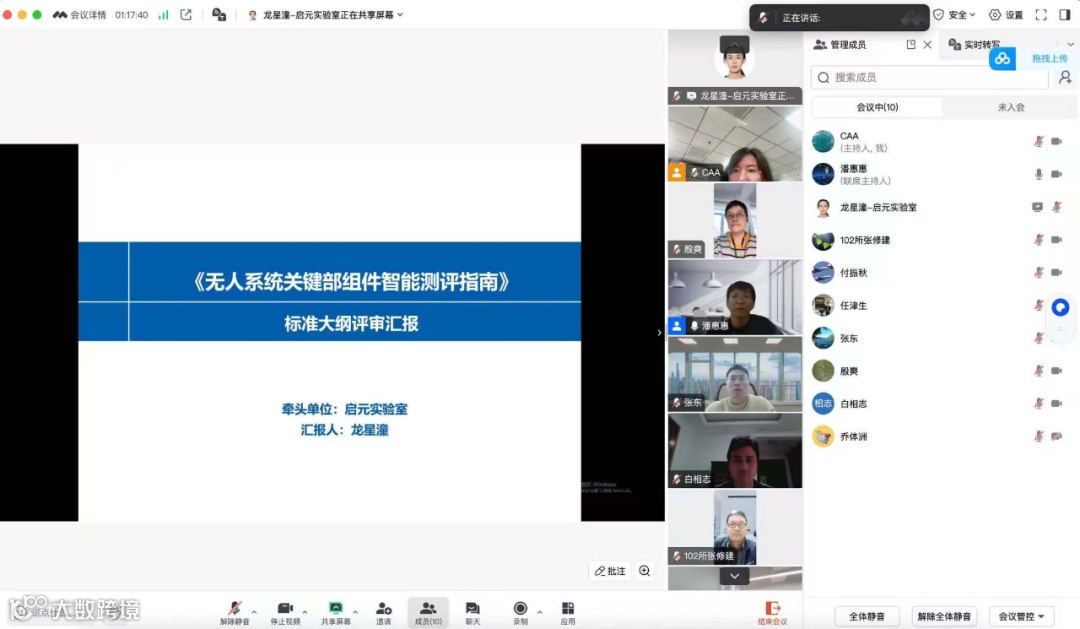Screen dimensions: 1080x629
Task: Select 白相志 video thumbnail
Action: (x=735, y=450)
